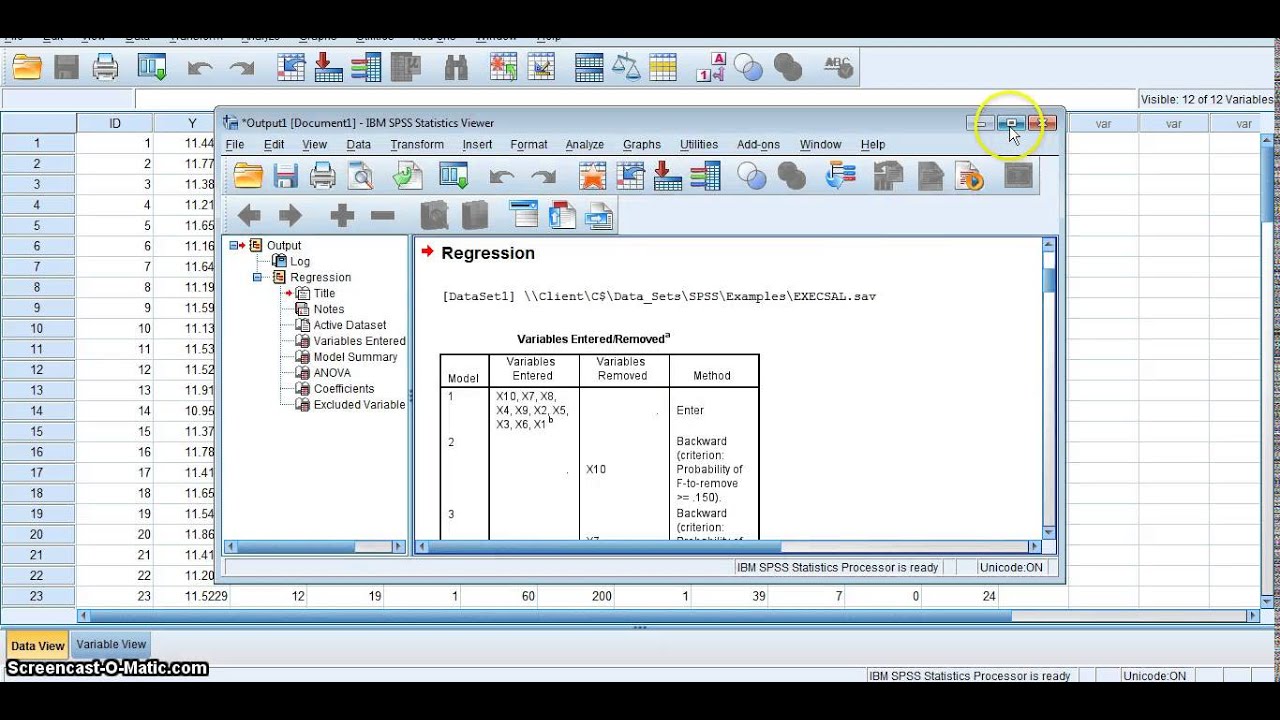Value Labels icon in Data Editor toolbar

[x=711, y=67]
